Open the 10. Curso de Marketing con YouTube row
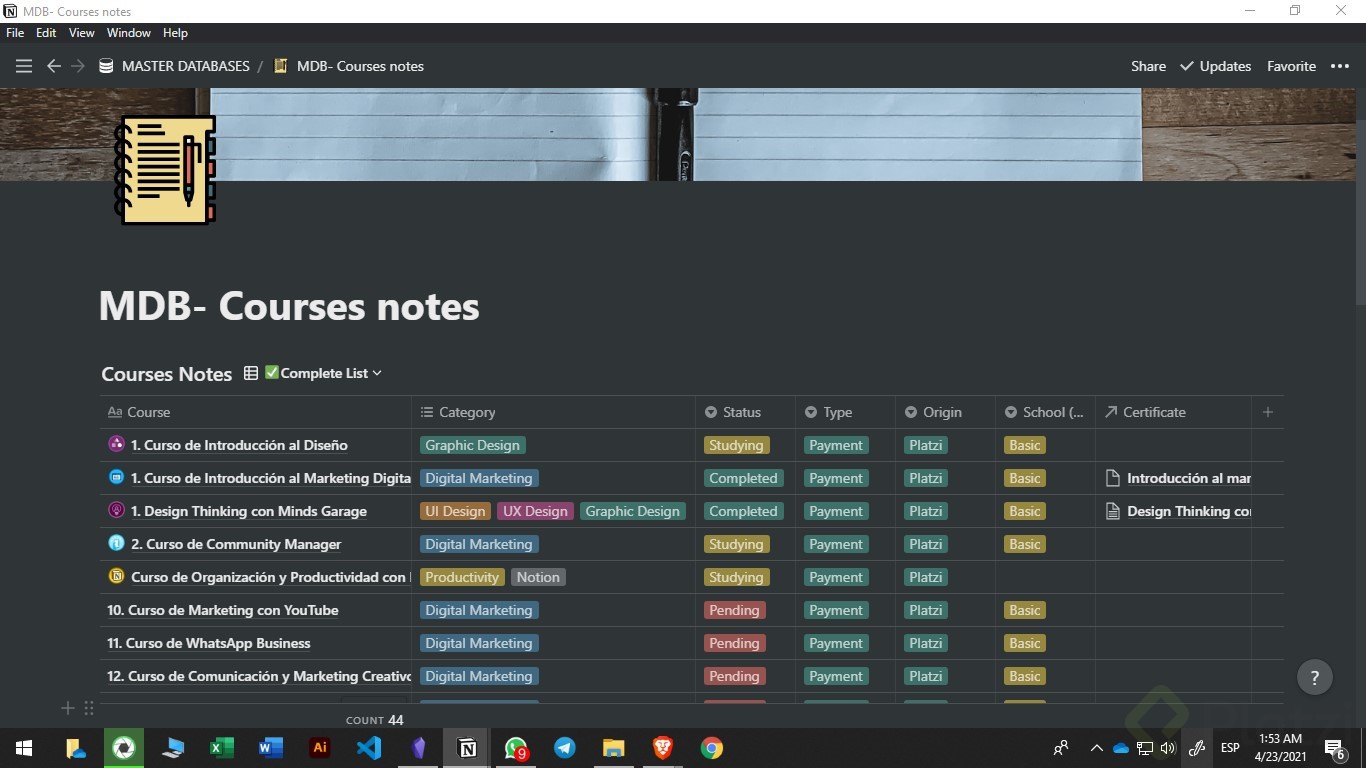 (x=223, y=610)
